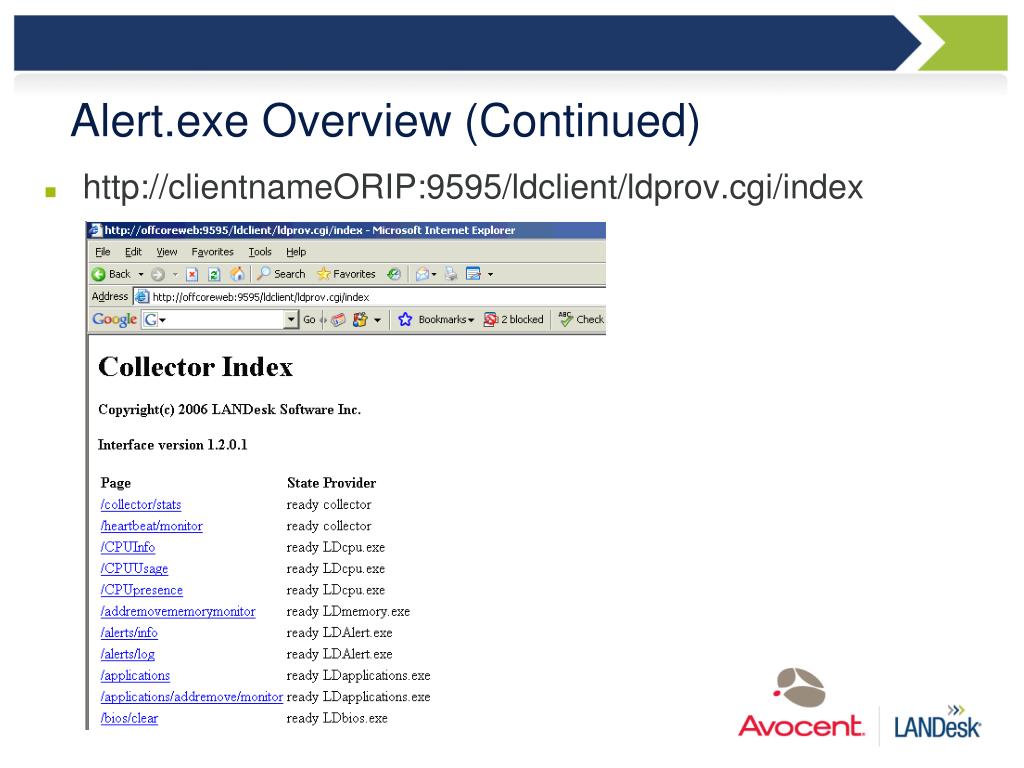
Task: Open the Favorites star toolbar button
Action: [346, 274]
